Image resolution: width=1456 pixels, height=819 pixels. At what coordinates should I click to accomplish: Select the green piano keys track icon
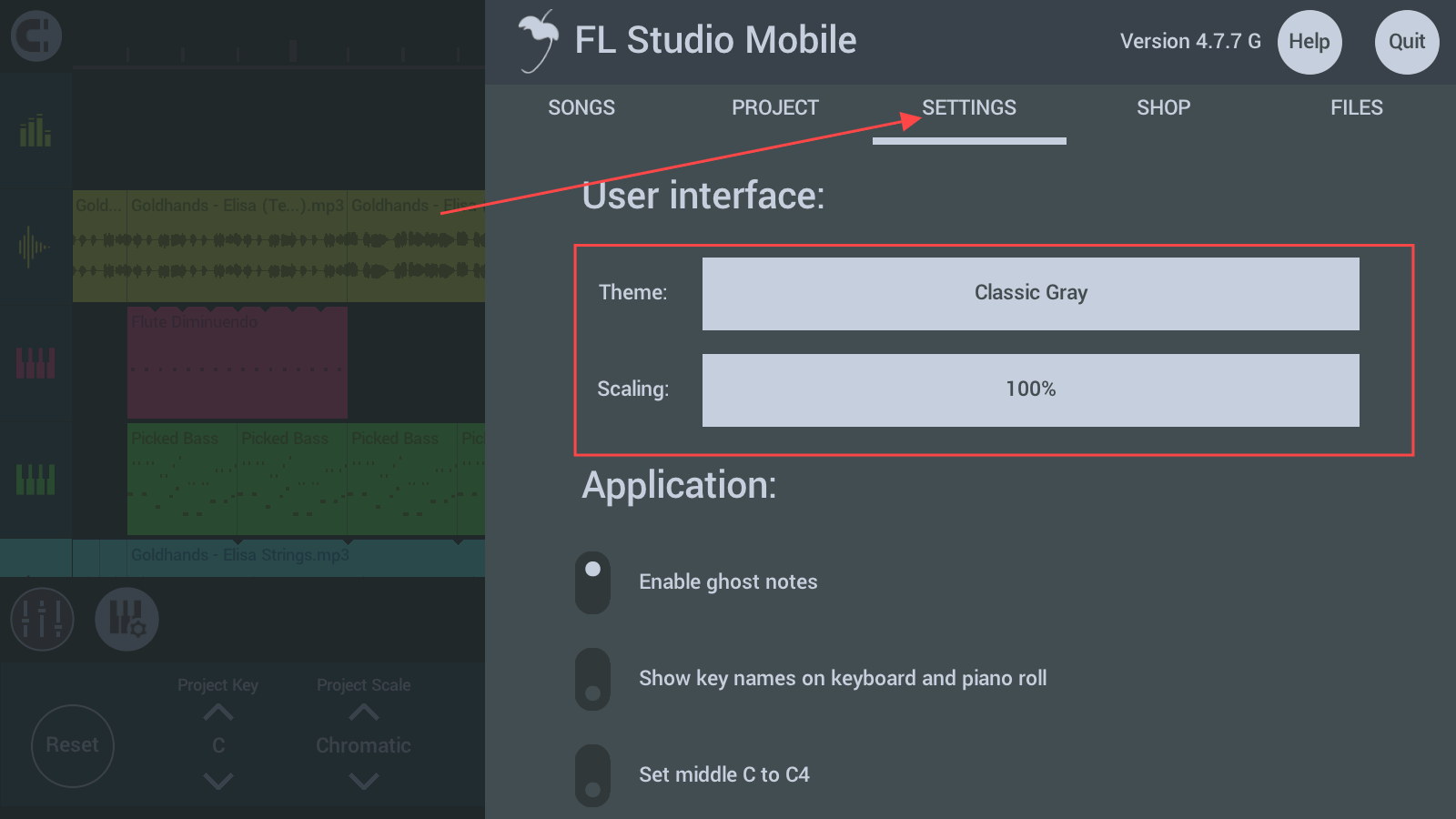click(x=35, y=480)
